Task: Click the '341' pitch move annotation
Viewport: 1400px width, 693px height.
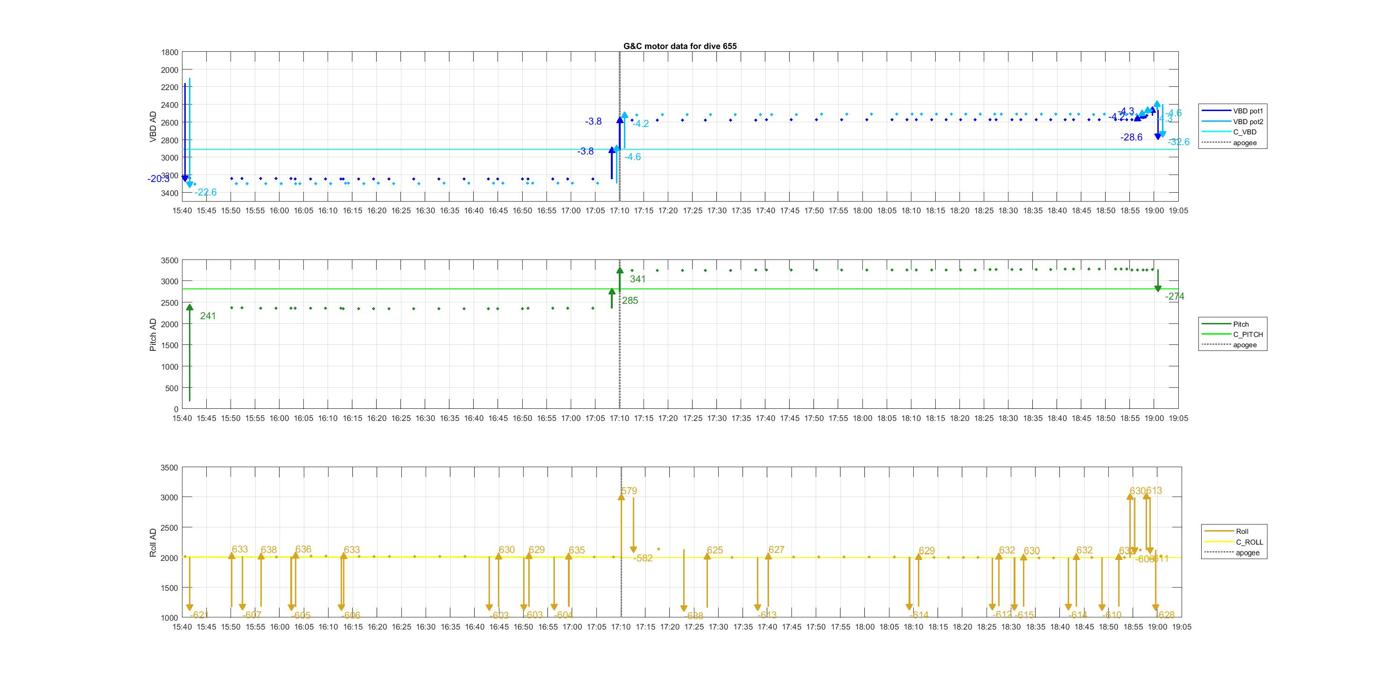Action: point(638,279)
